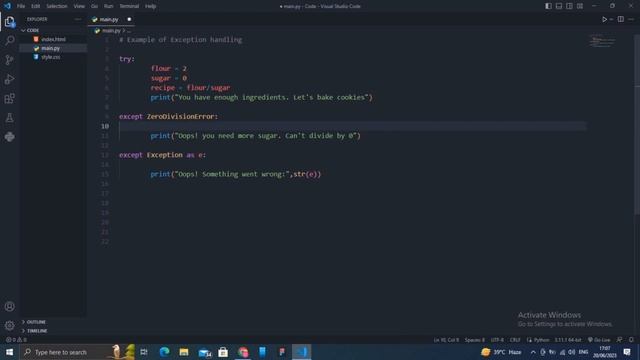Change indentation via Spaces status item

(x=474, y=340)
